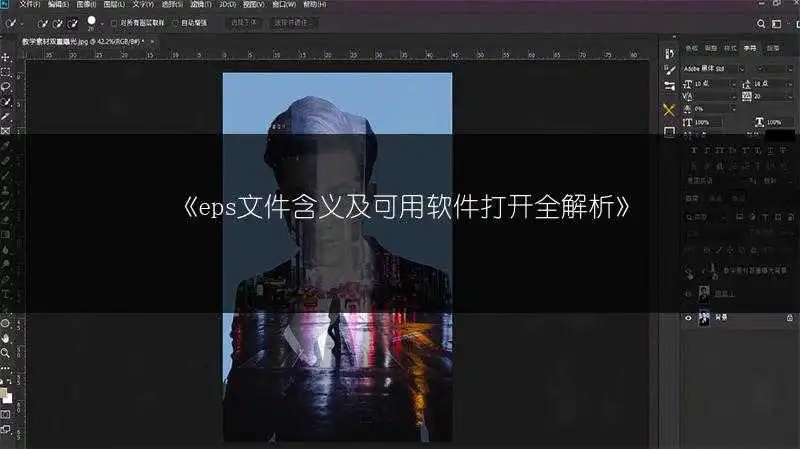Open the workspace switcher icon
800x449 pixels.
pyautogui.click(x=777, y=23)
